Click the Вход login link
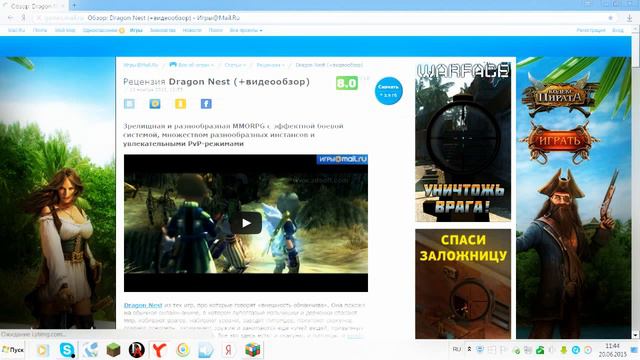The image size is (640, 360). (x=618, y=30)
